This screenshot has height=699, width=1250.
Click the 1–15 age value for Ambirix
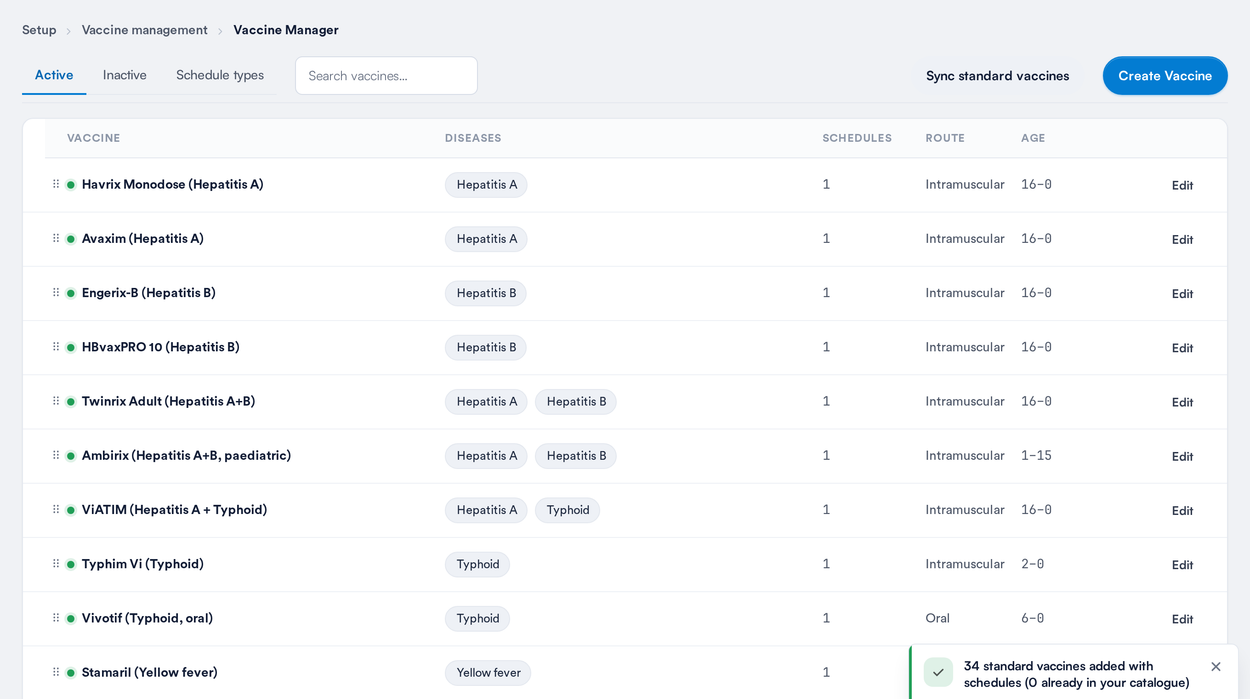[1036, 455]
